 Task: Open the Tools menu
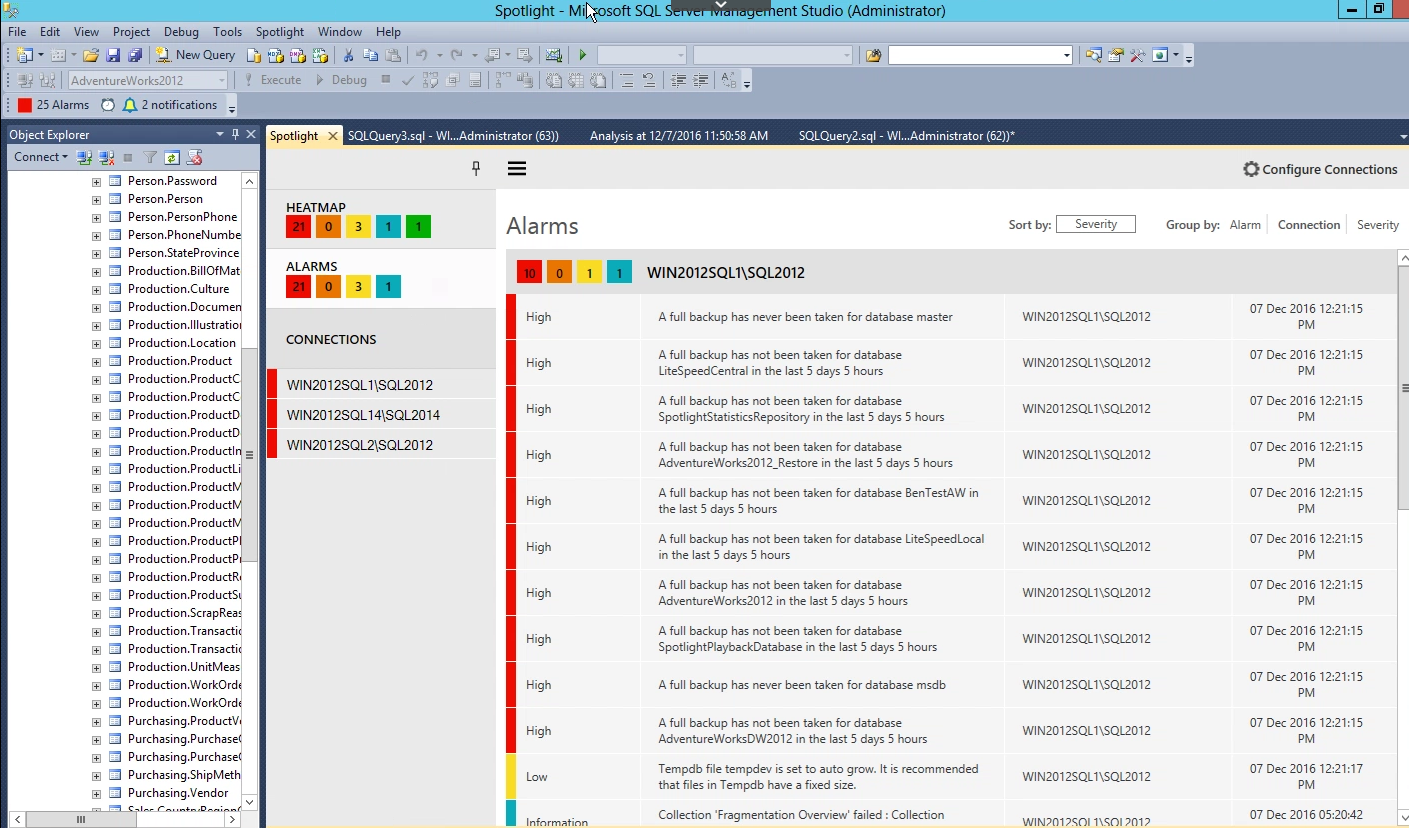pos(228,32)
